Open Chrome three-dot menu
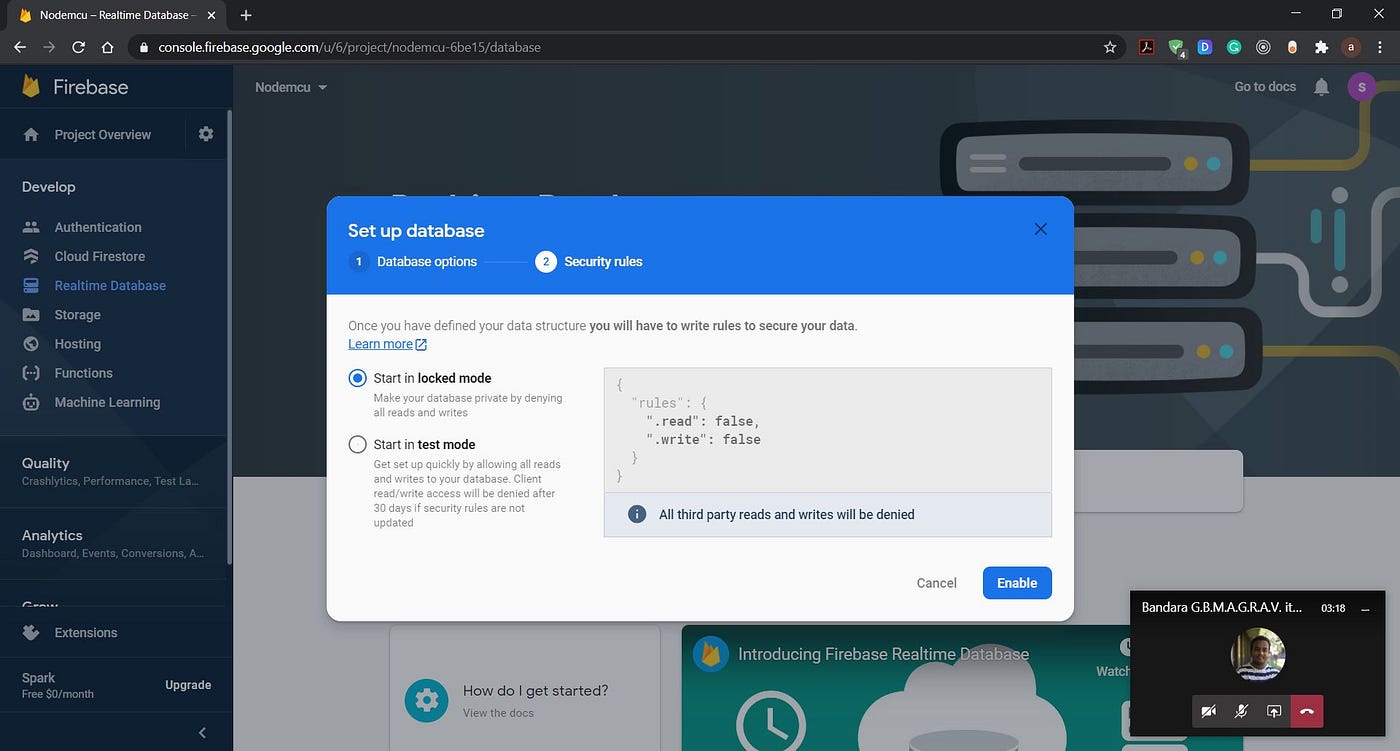Image resolution: width=1400 pixels, height=751 pixels. pos(1380,47)
